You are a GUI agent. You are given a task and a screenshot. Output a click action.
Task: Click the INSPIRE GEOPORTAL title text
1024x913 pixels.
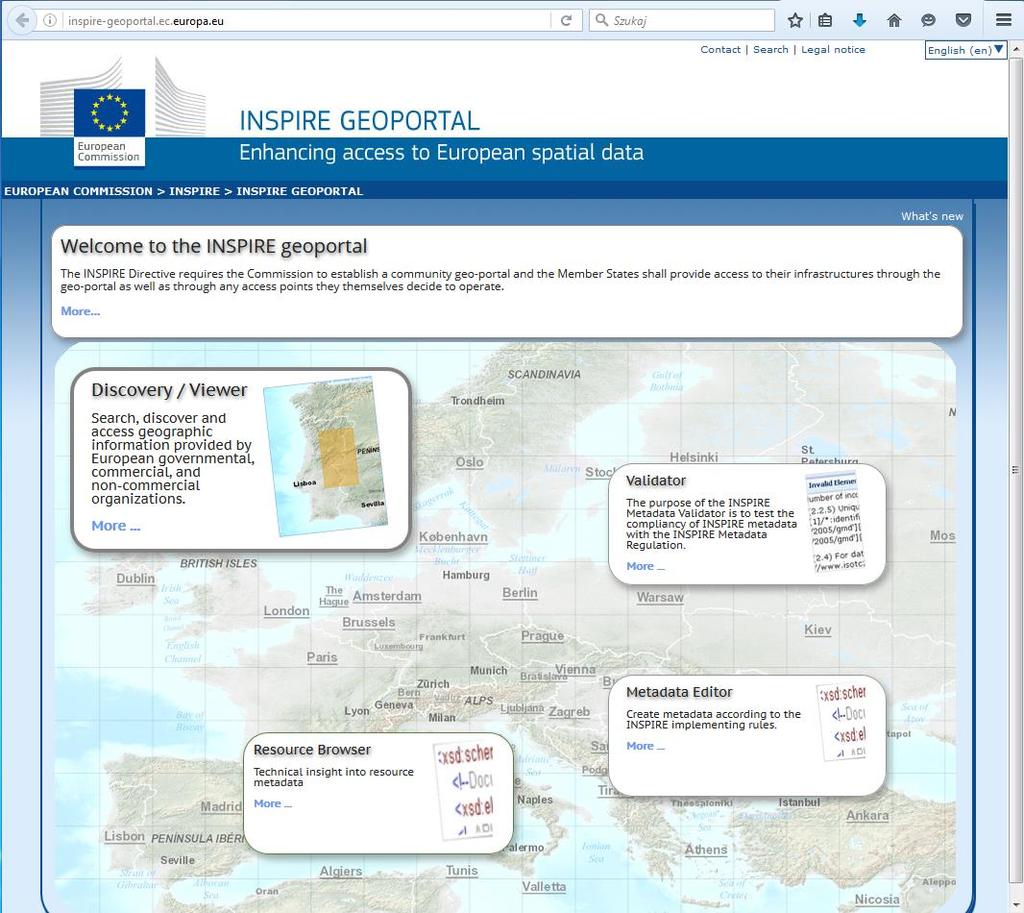(359, 121)
